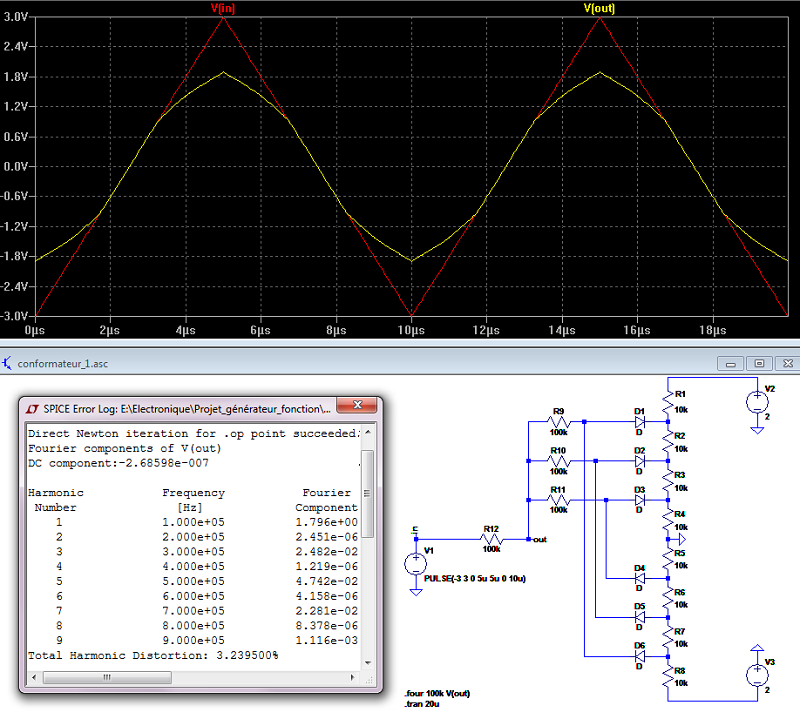This screenshot has height=712, width=800.
Task: Click the 1.796e+00 Fourier component value
Action: pos(327,522)
